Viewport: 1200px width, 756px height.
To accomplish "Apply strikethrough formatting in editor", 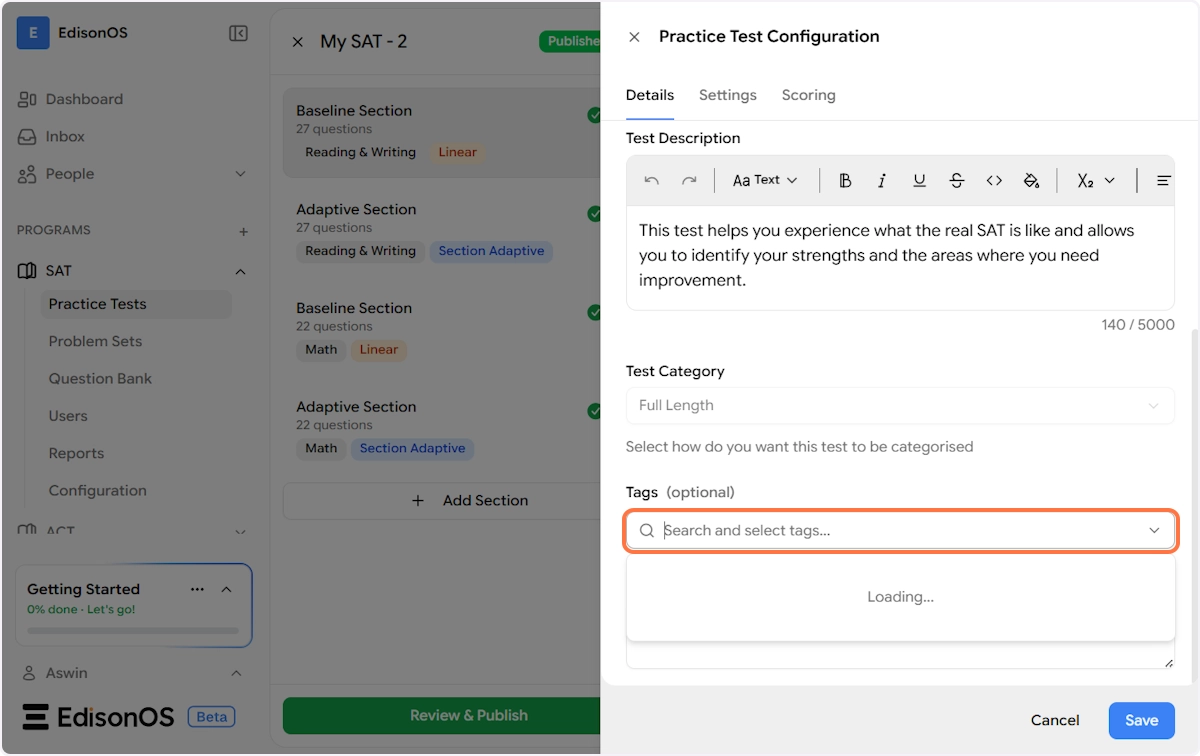I will [957, 181].
